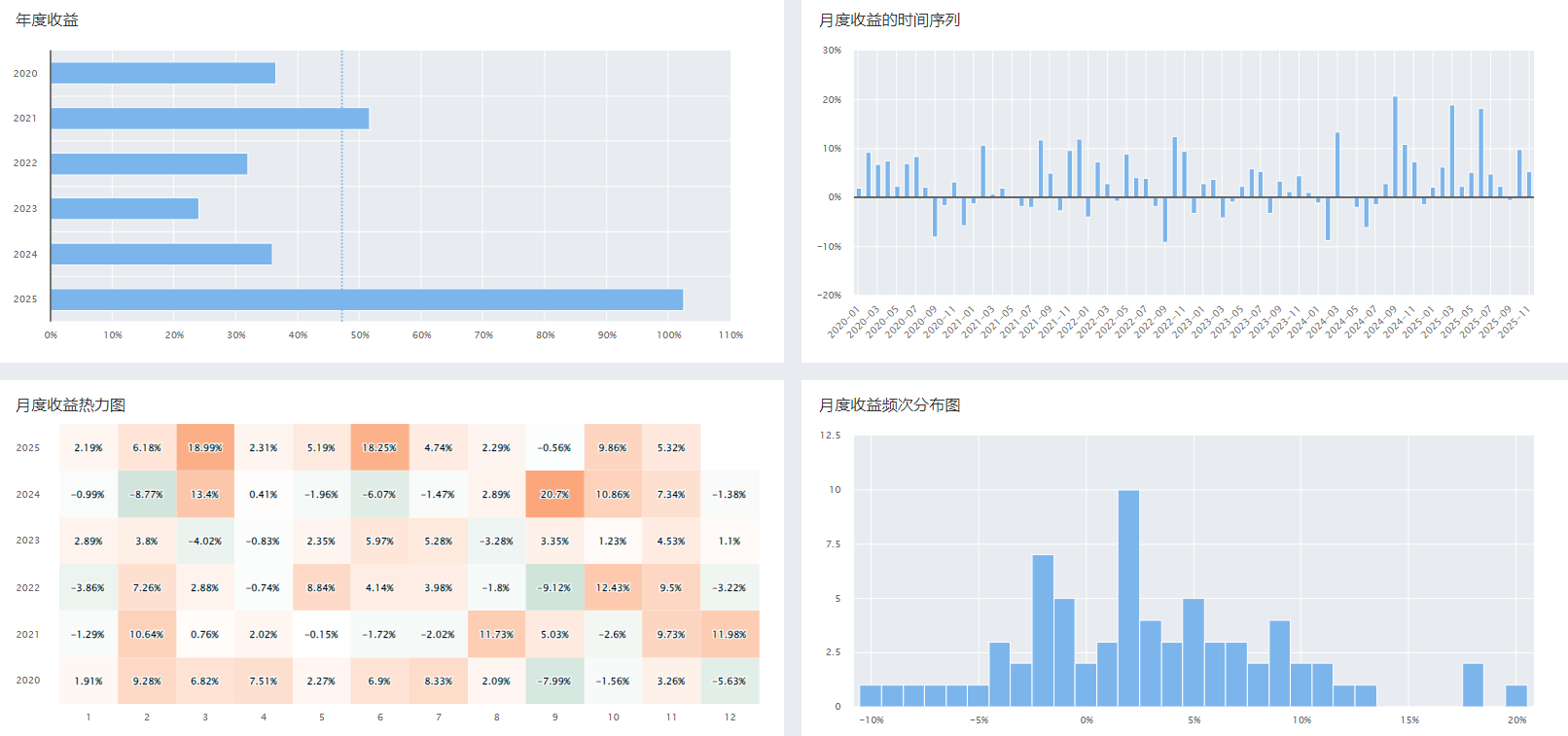
Task: Select the 7.51% heatmap cell
Action: (264, 681)
